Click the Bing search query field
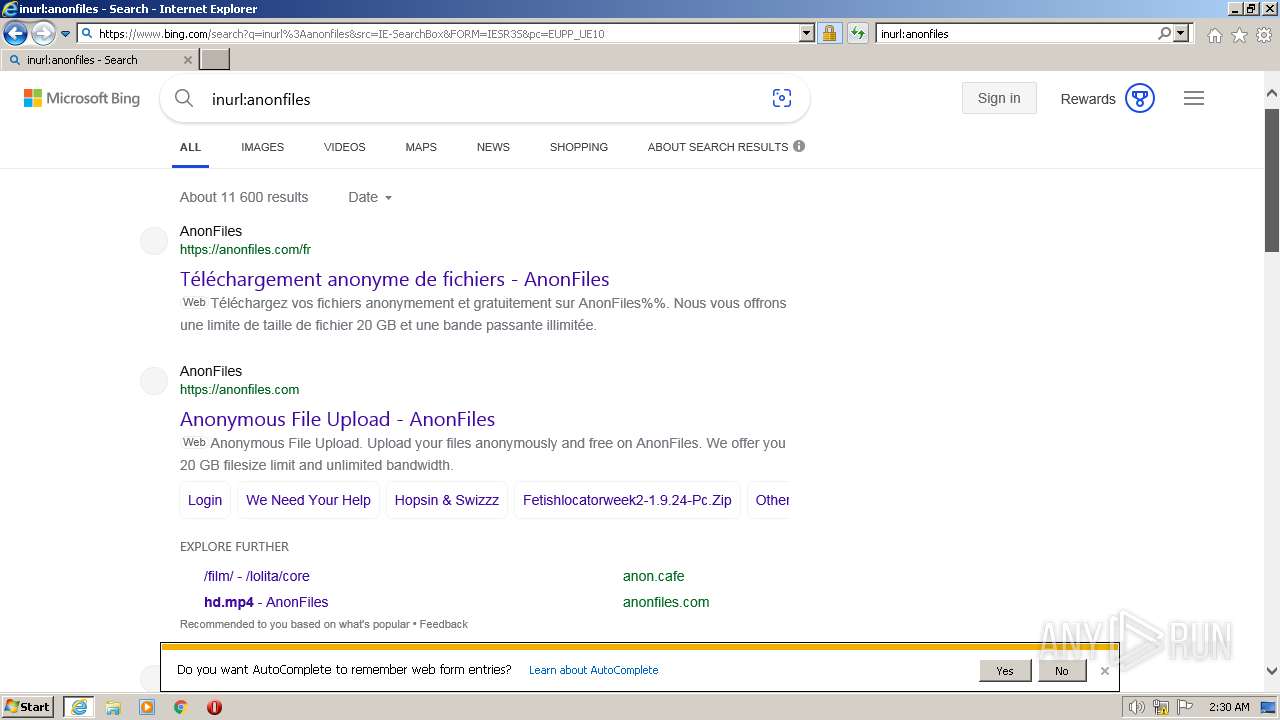 (480, 99)
